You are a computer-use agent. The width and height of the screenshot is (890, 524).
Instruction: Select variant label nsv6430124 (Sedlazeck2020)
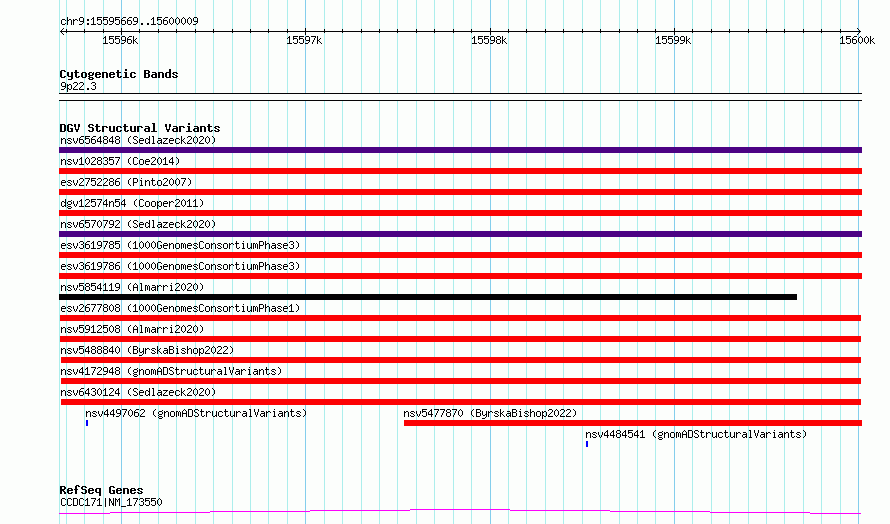point(138,392)
